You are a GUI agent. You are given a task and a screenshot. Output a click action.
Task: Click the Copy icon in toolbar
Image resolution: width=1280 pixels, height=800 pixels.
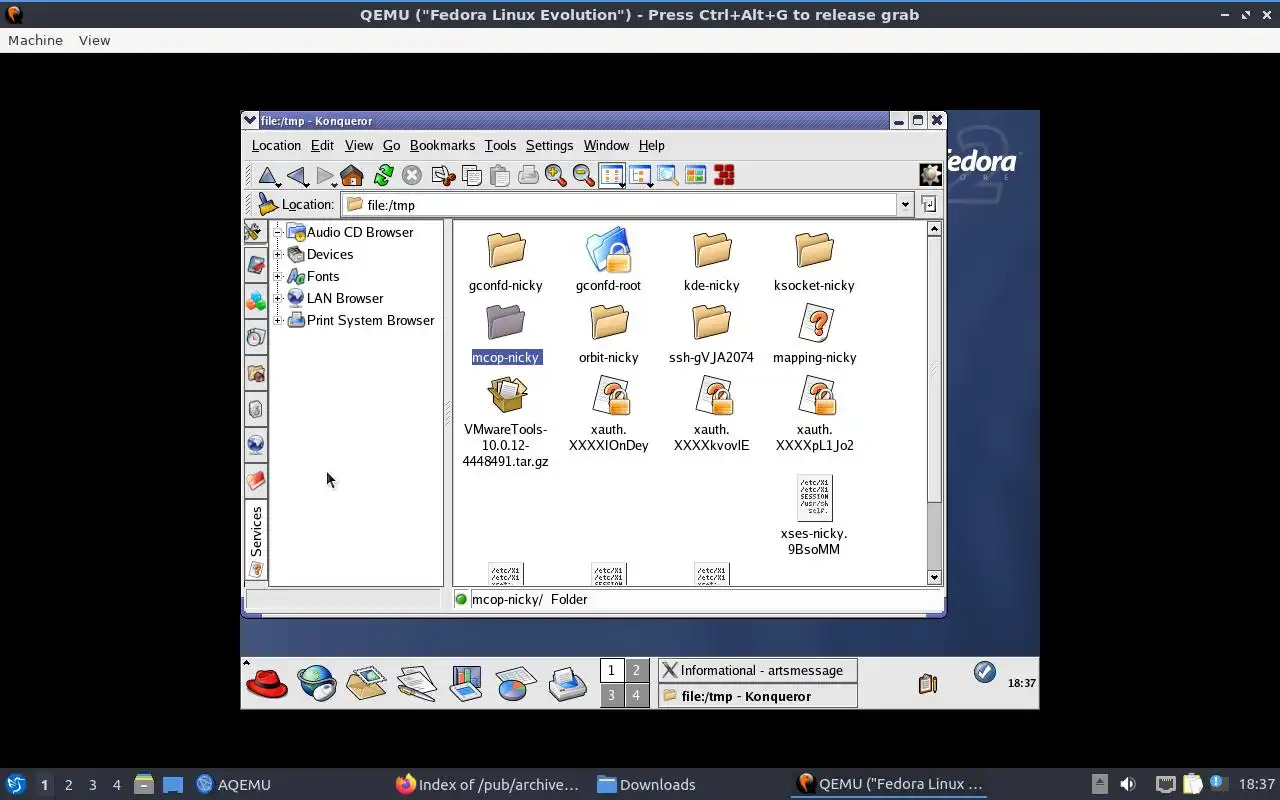click(471, 176)
